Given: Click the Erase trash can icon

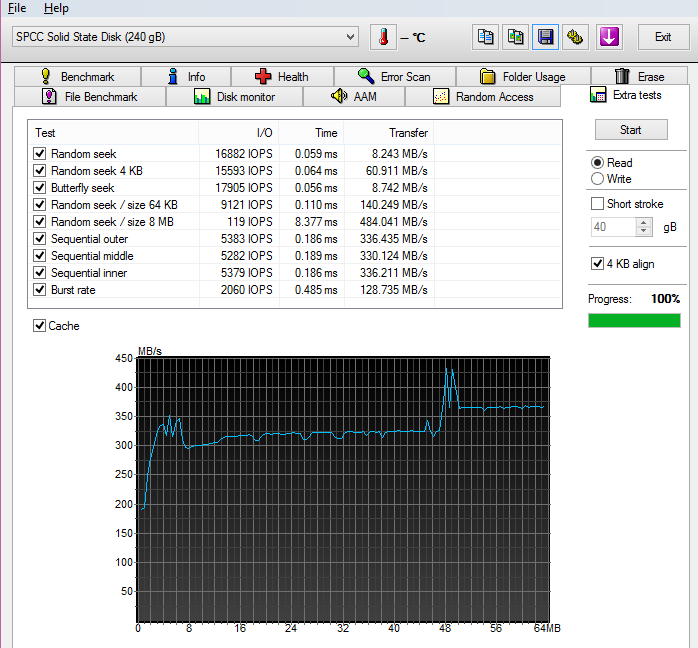Looking at the screenshot, I should [x=622, y=77].
